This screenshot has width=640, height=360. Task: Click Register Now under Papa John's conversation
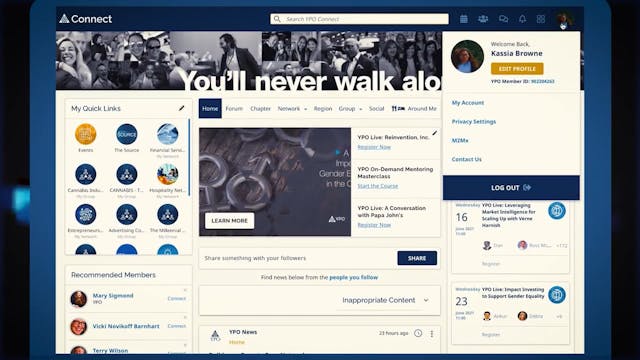pos(374,225)
